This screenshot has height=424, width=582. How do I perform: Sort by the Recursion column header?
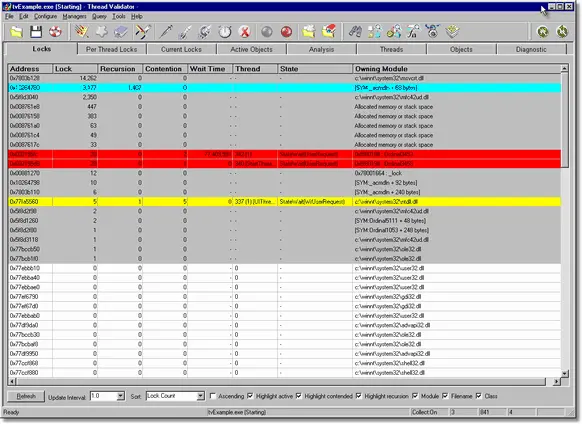pos(120,69)
